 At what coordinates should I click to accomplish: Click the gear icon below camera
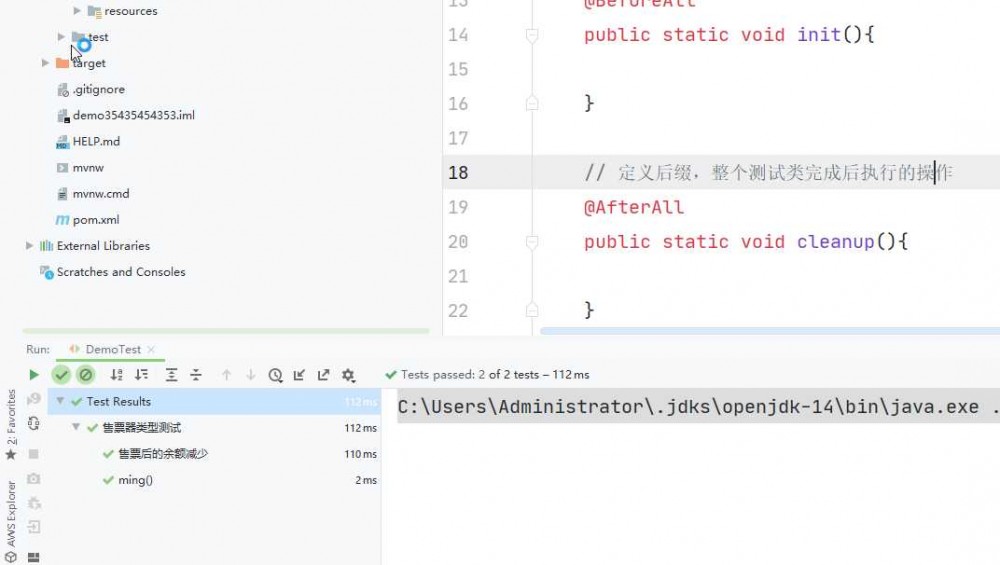[34, 503]
